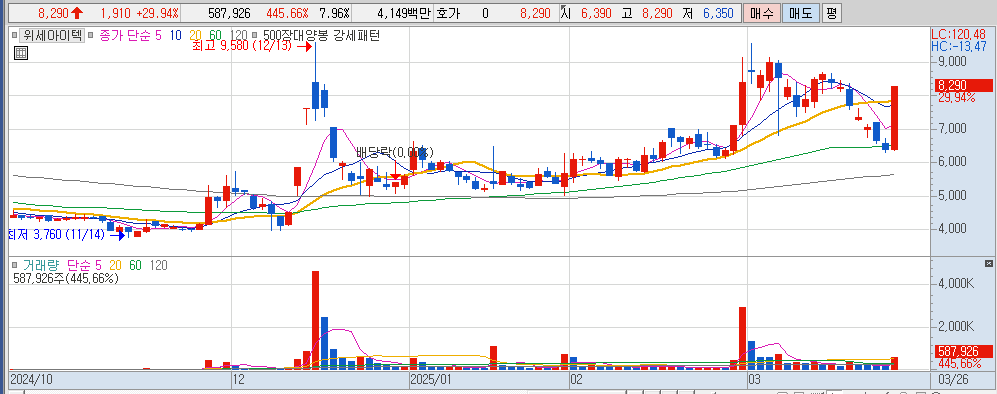Click the red up-arrow next to price 8,290
This screenshot has height=394, width=997.
tap(77, 13)
